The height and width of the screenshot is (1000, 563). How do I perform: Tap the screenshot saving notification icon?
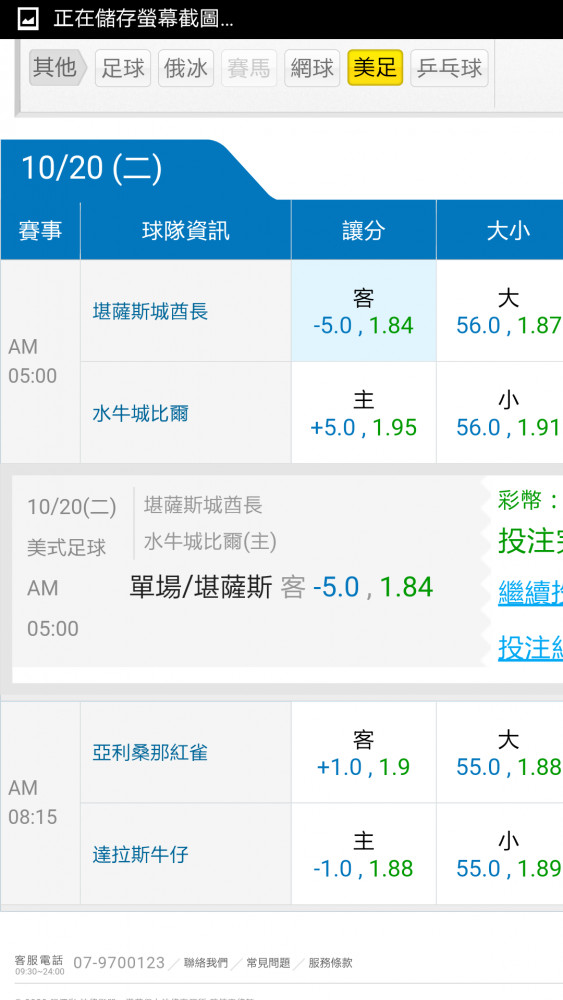(x=27, y=19)
